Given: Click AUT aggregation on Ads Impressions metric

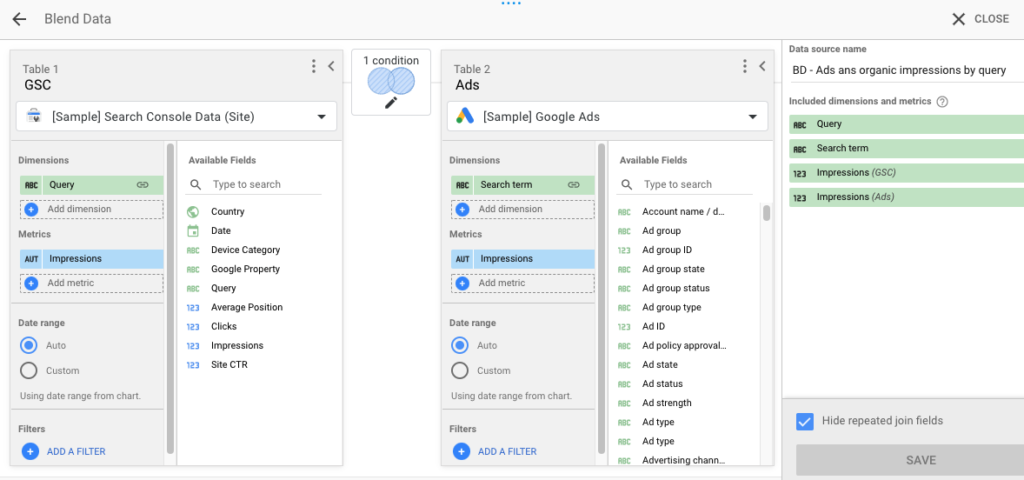Looking at the screenshot, I should 462,259.
